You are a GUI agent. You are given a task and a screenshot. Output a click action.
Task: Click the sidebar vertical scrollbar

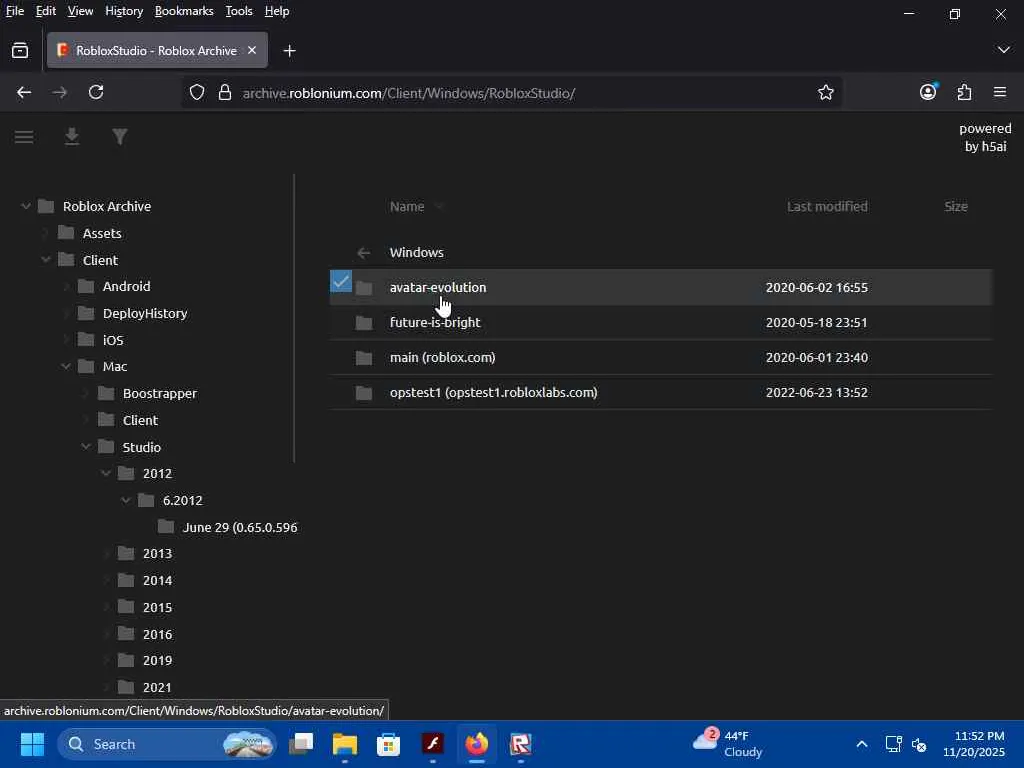(x=294, y=318)
